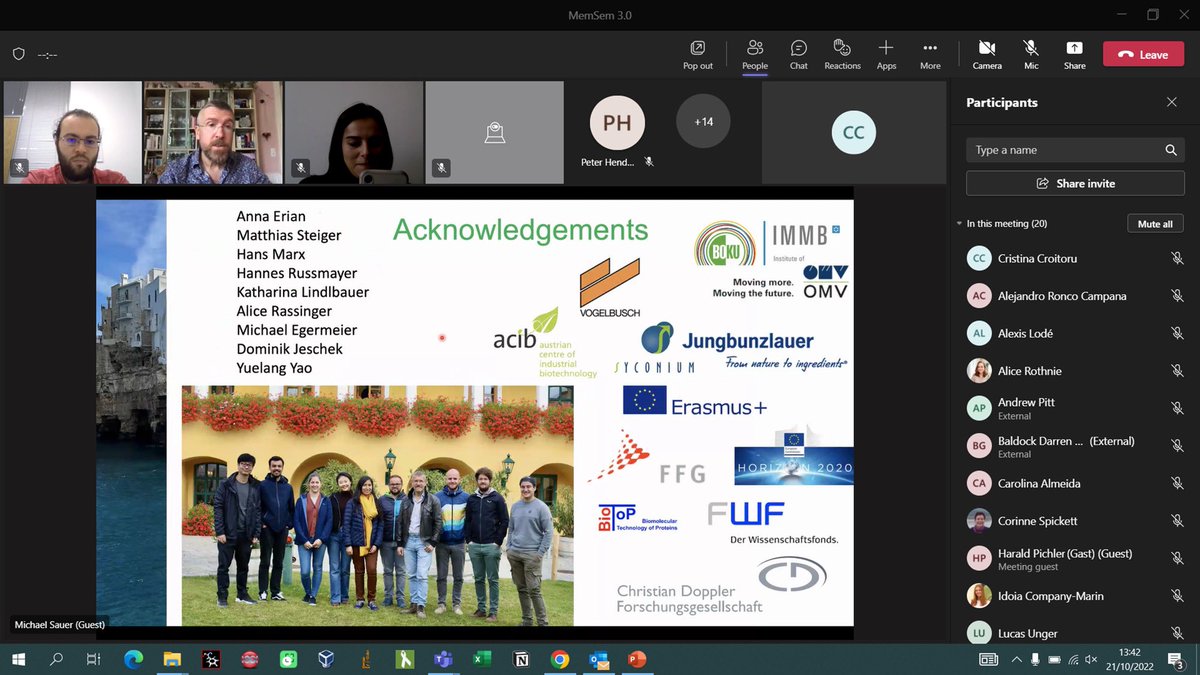1200x675 pixels.
Task: Toggle the People panel
Action: pos(755,55)
